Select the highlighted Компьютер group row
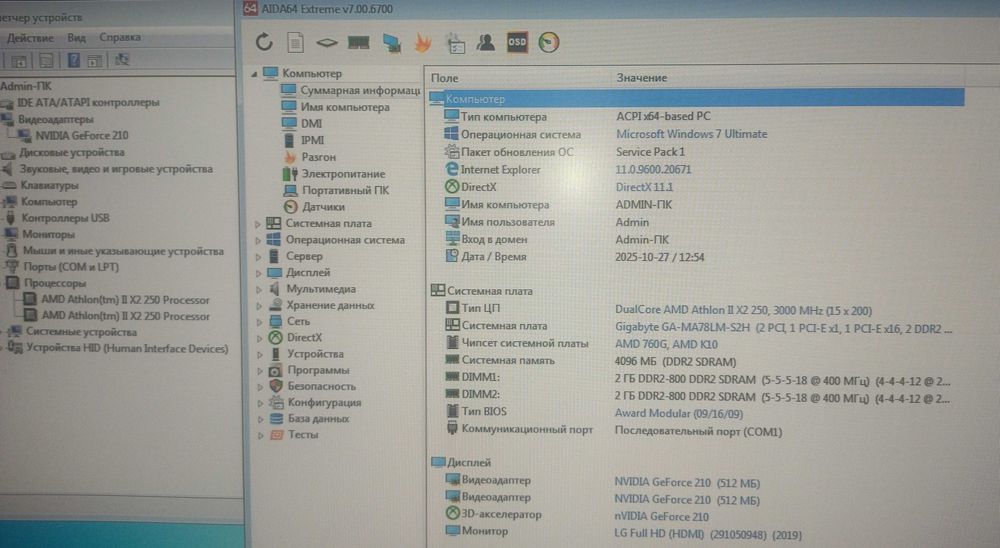Image resolution: width=1000 pixels, height=548 pixels. [x=696, y=99]
